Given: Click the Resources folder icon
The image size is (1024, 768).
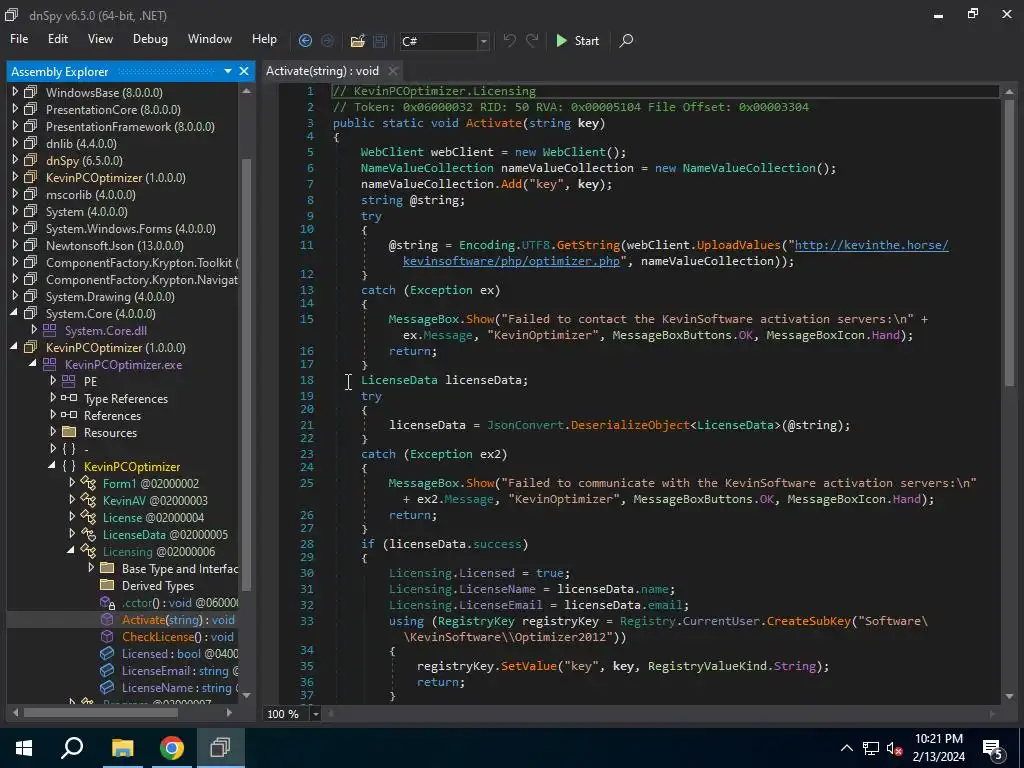Looking at the screenshot, I should point(69,432).
